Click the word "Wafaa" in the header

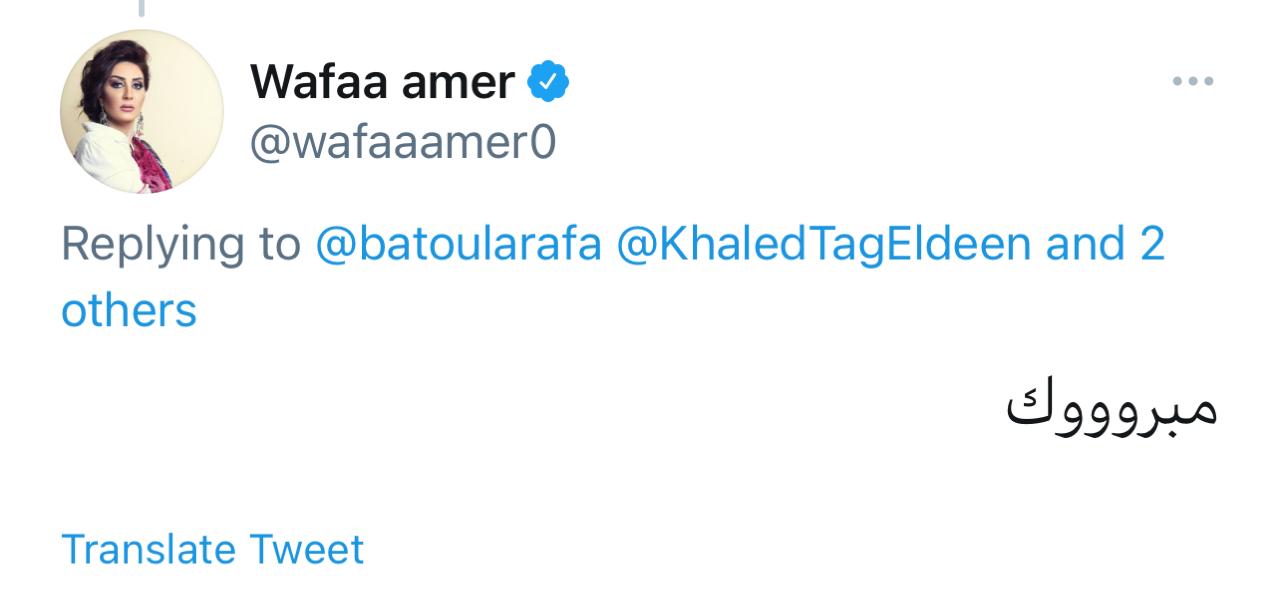pos(320,82)
